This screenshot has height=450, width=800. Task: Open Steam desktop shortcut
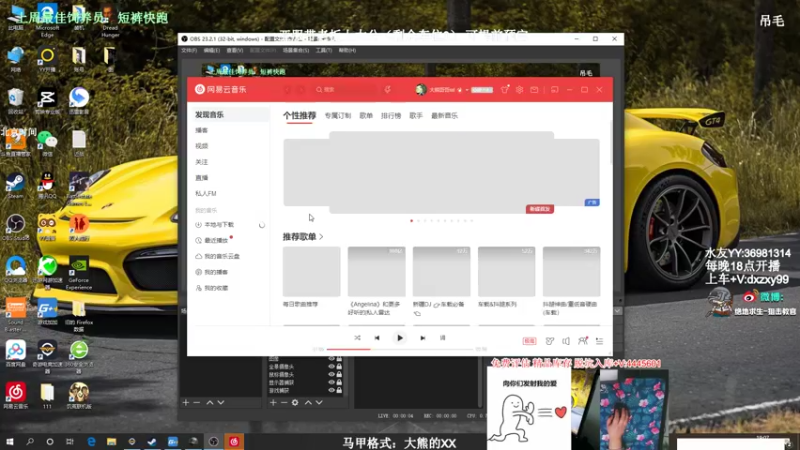(x=15, y=186)
